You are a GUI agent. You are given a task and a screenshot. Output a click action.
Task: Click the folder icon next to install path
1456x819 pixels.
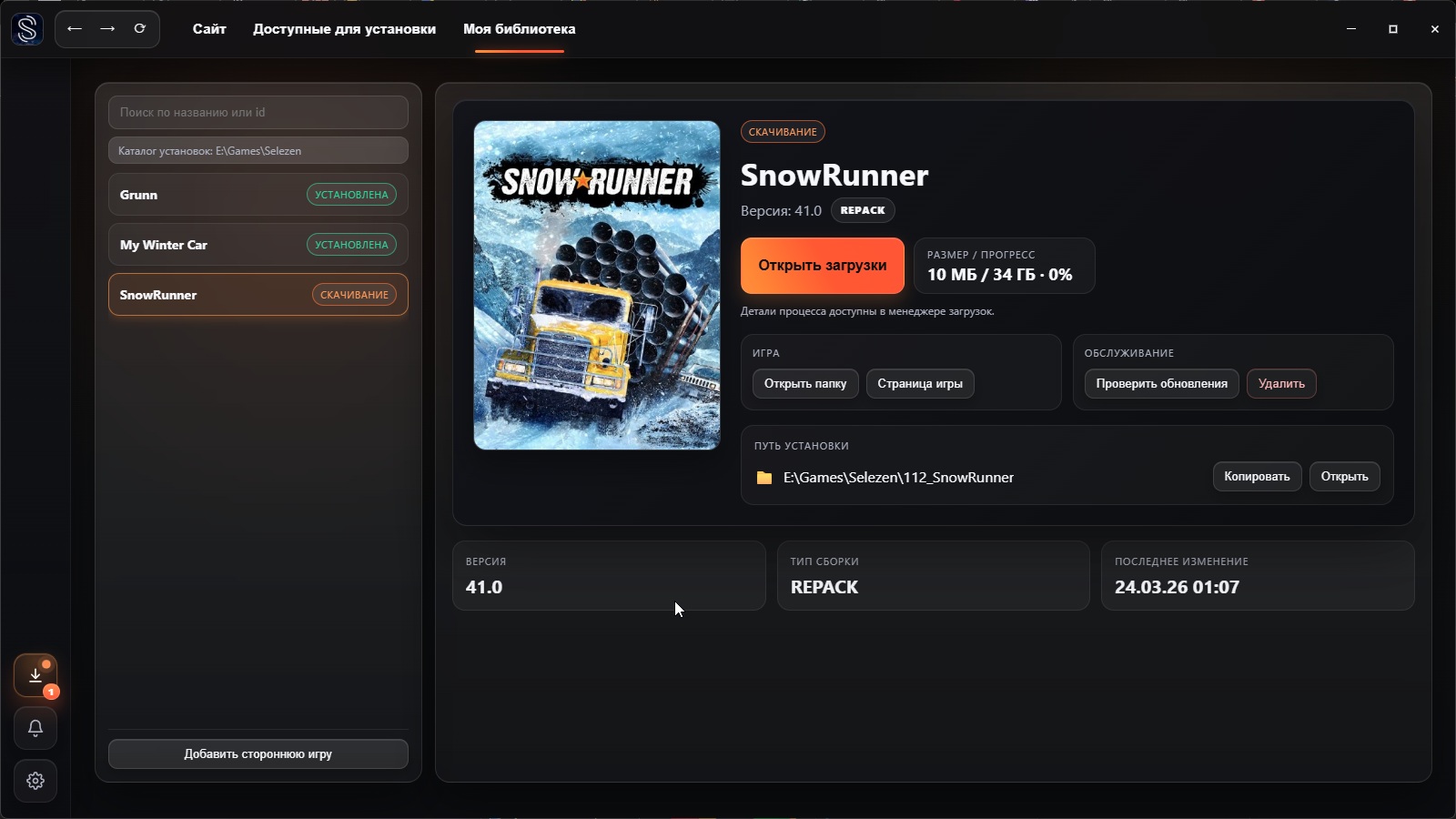click(765, 477)
